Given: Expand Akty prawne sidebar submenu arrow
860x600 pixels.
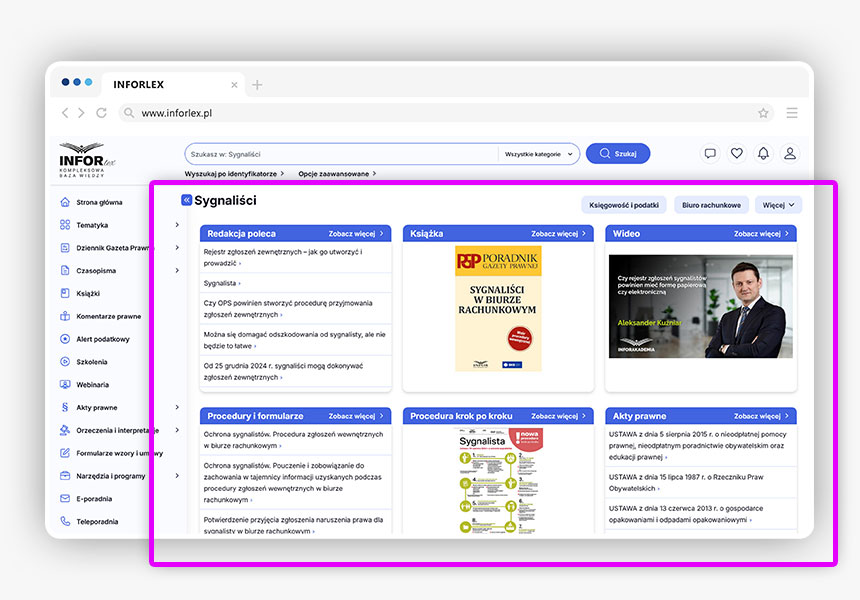Looking at the screenshot, I should pyautogui.click(x=177, y=408).
